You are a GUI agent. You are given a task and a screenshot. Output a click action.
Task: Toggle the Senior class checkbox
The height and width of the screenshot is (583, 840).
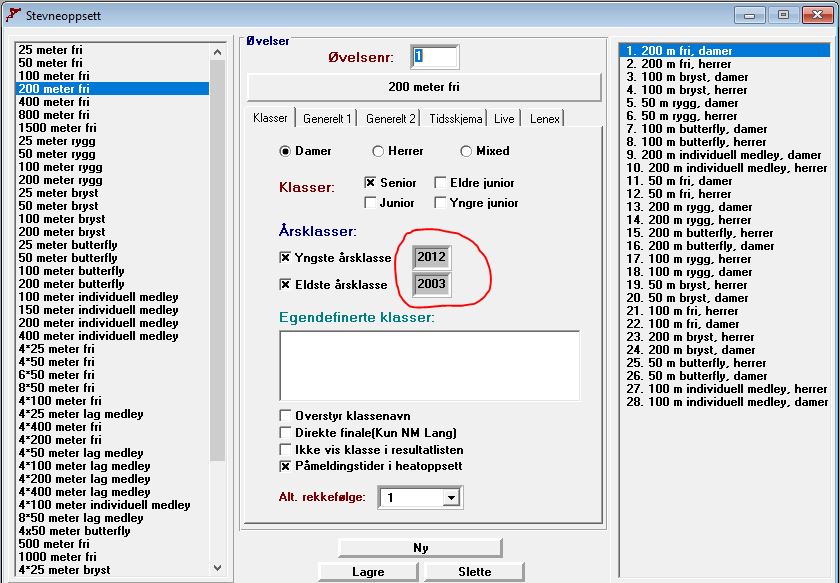[370, 183]
